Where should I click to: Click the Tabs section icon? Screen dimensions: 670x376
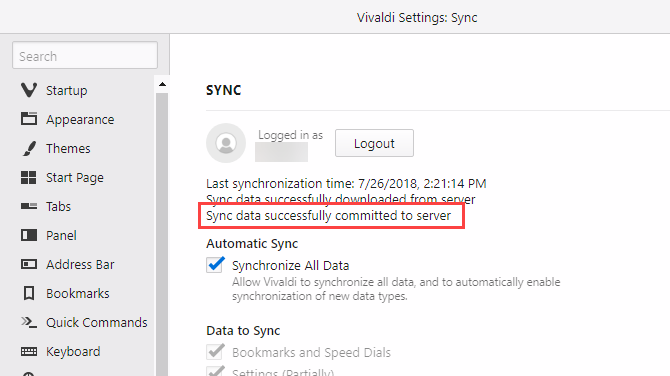click(29, 206)
